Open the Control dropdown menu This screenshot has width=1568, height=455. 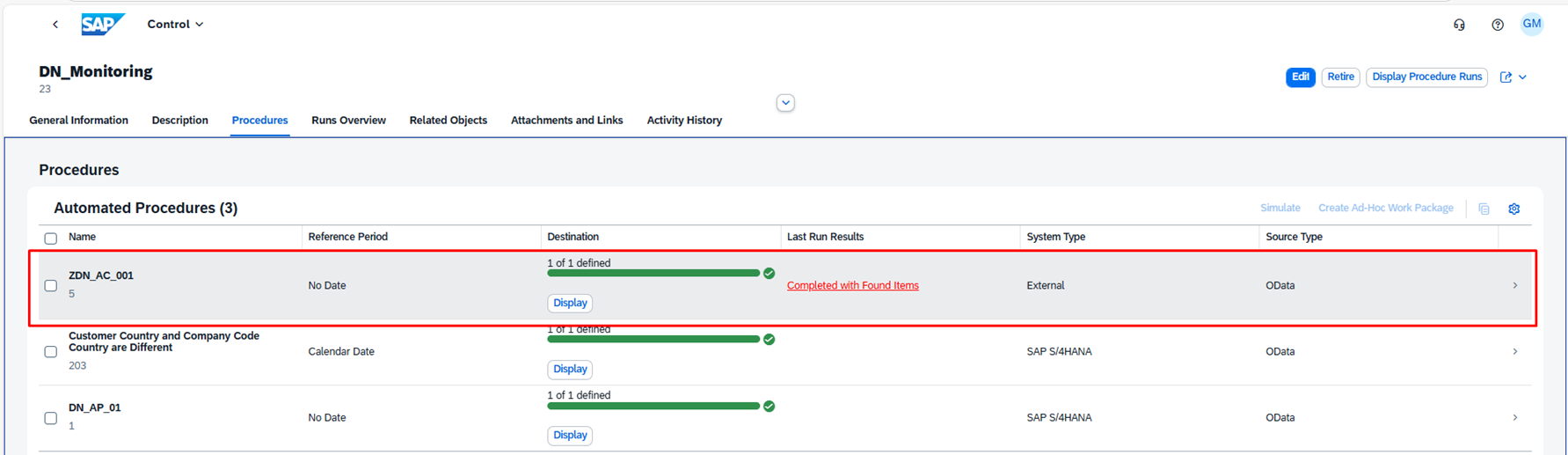tap(175, 25)
